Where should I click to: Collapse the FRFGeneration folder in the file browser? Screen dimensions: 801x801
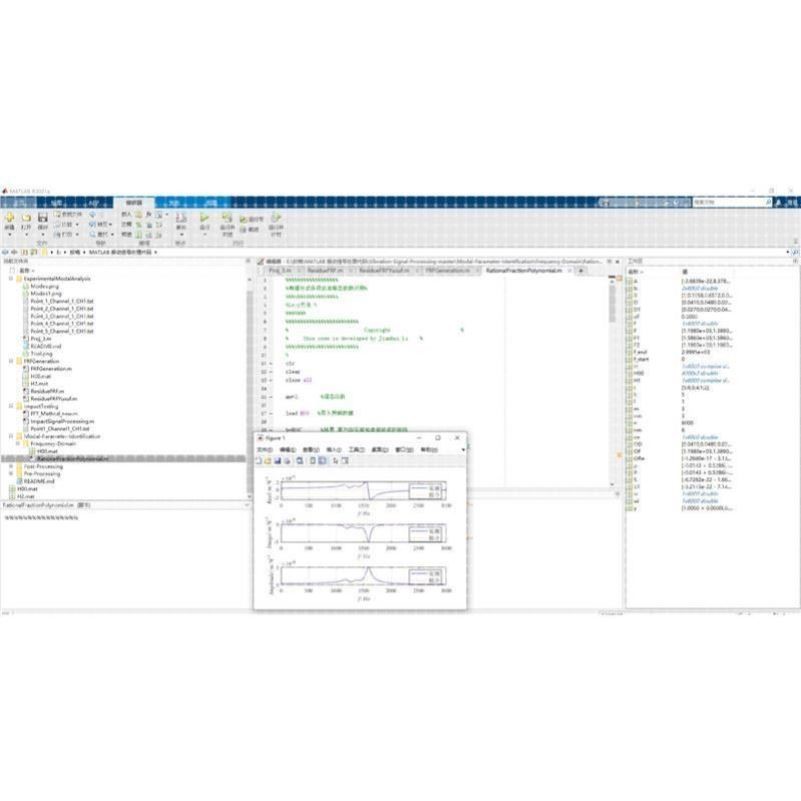tap(9, 361)
